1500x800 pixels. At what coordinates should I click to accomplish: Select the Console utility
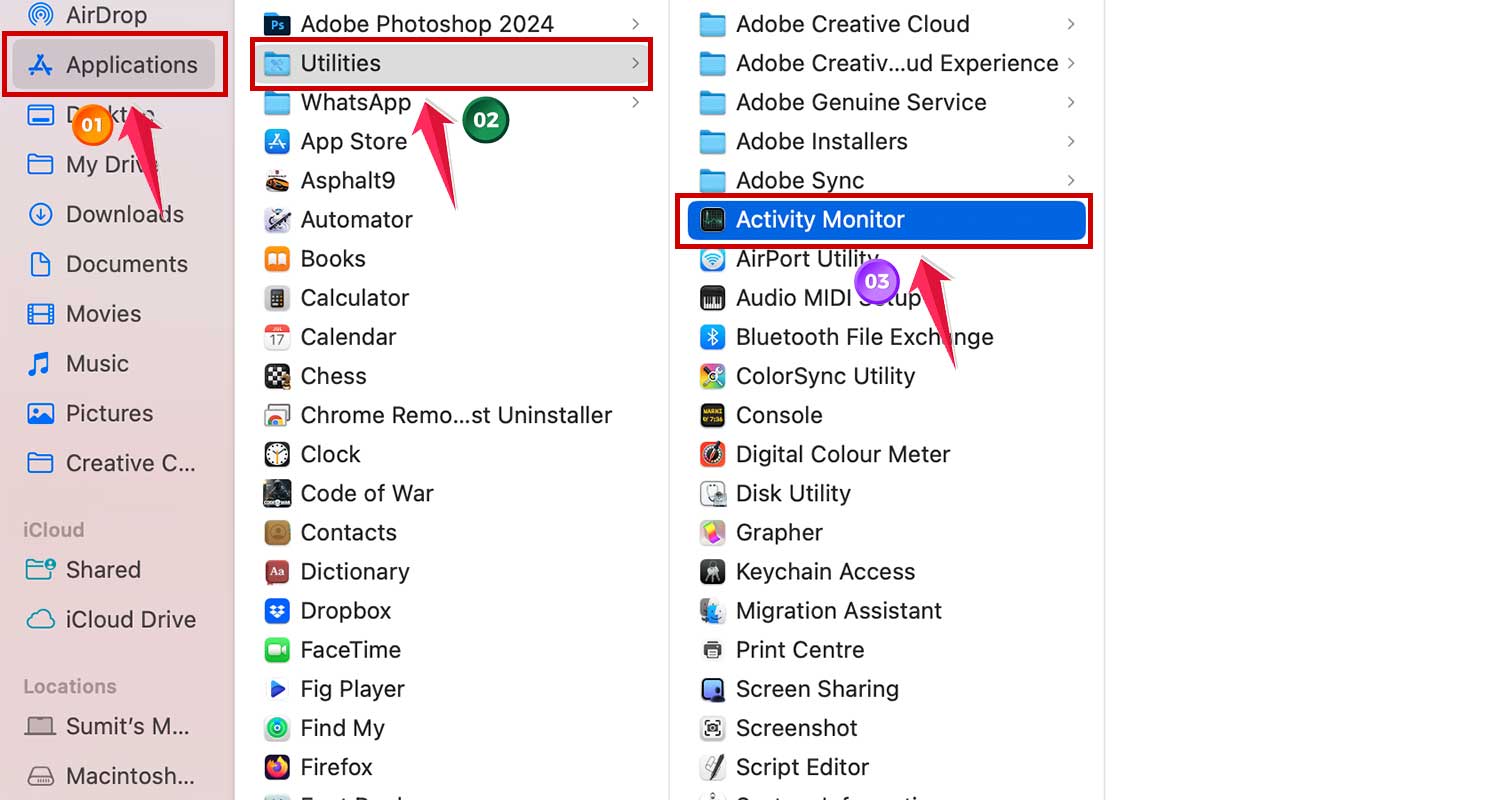click(779, 415)
